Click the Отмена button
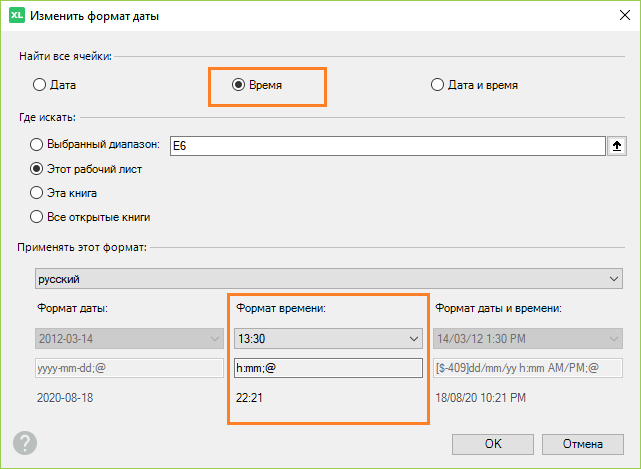Screen dimensions: 641x469 click(x=581, y=442)
